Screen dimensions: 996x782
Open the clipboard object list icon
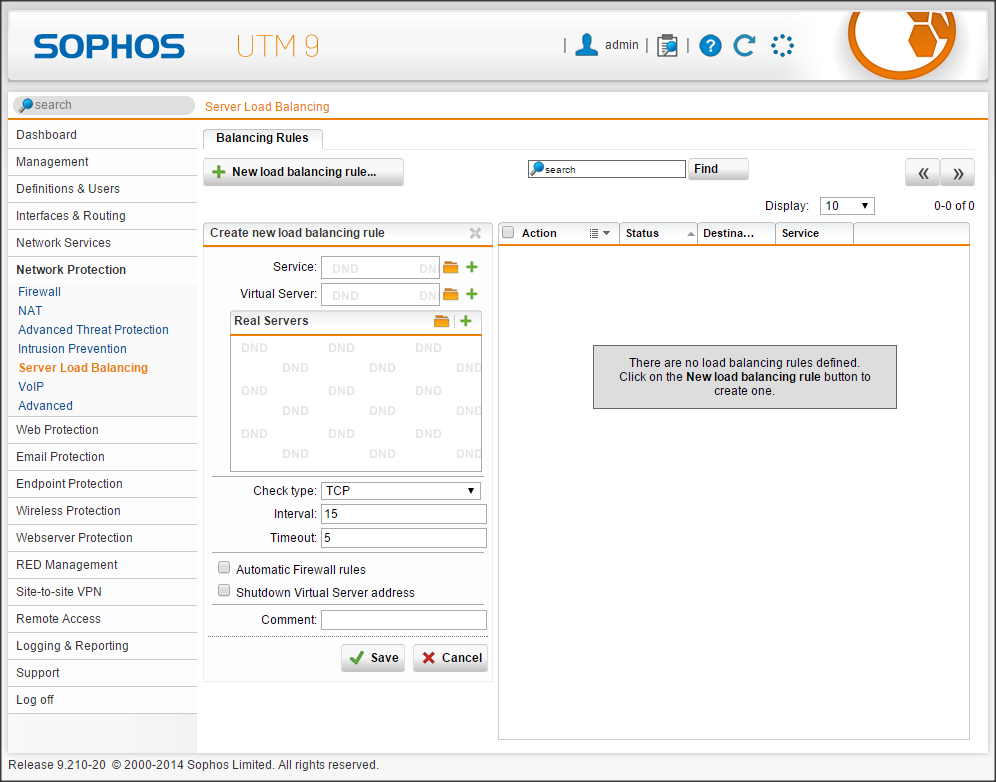667,45
